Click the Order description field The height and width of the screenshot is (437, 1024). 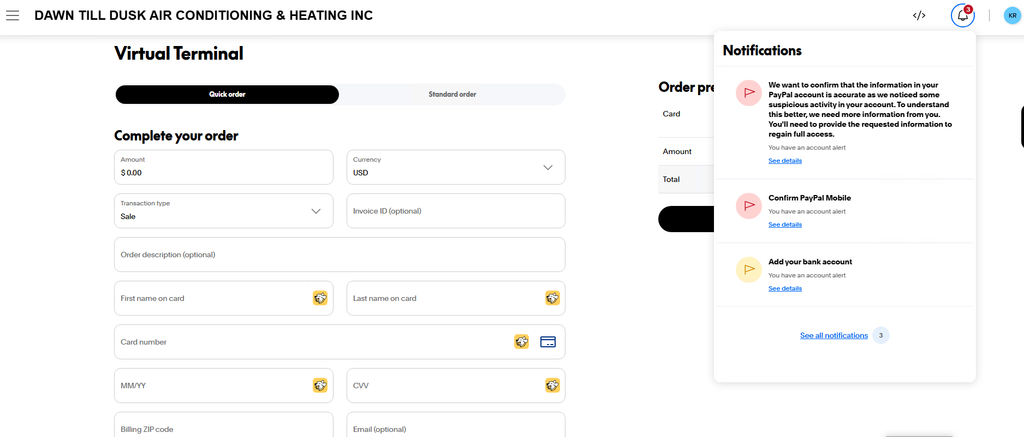click(340, 255)
